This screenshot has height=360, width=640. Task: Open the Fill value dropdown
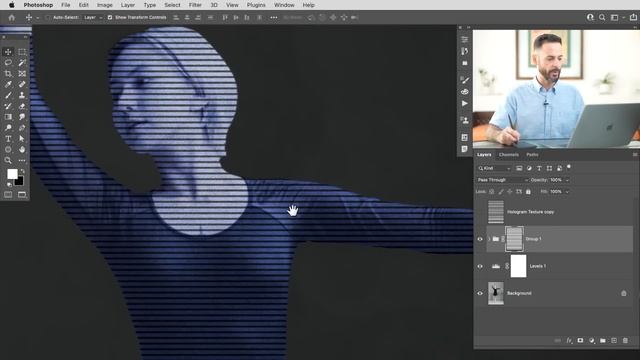click(x=567, y=191)
